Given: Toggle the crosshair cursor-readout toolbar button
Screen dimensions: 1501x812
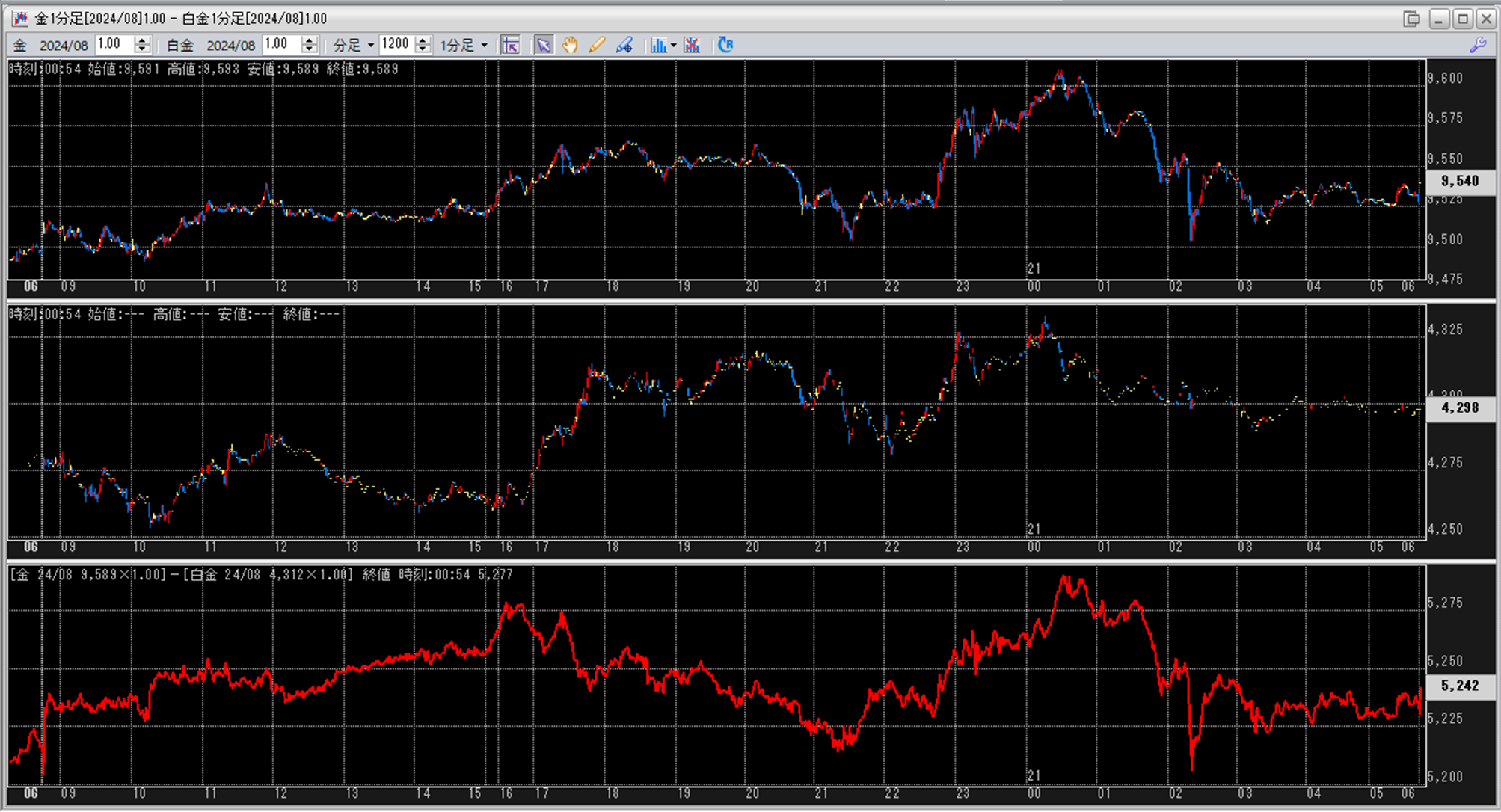Looking at the screenshot, I should (x=510, y=45).
